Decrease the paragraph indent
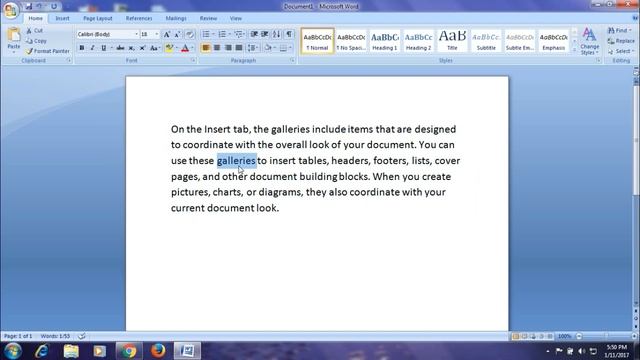The height and width of the screenshot is (360, 640). (x=253, y=34)
